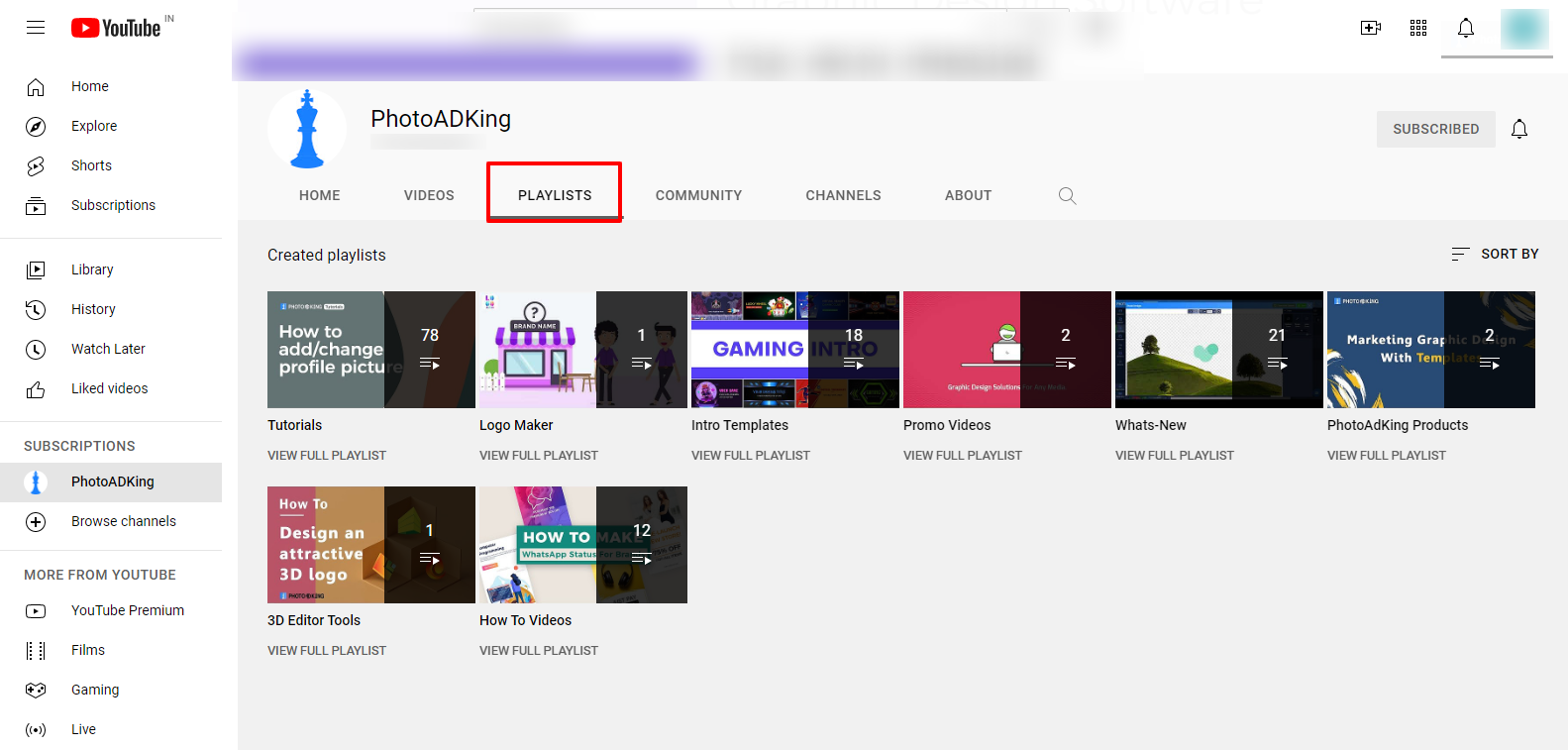Open the Whats-New playlist thumbnail
Viewport: 1568px width, 750px height.
pos(1219,350)
